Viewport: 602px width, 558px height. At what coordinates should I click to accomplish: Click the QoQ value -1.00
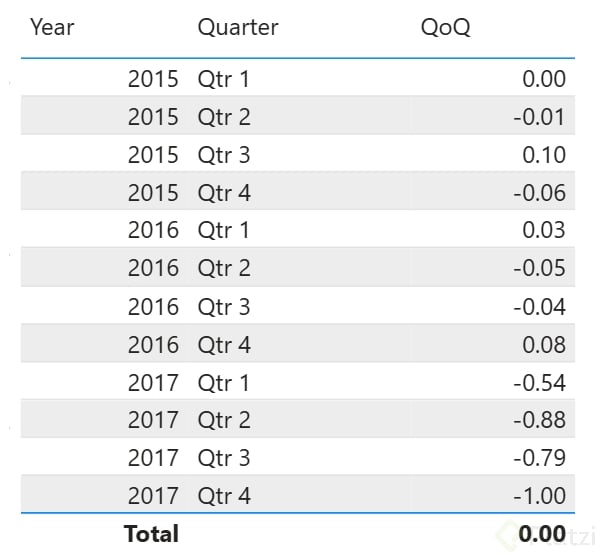pos(540,496)
